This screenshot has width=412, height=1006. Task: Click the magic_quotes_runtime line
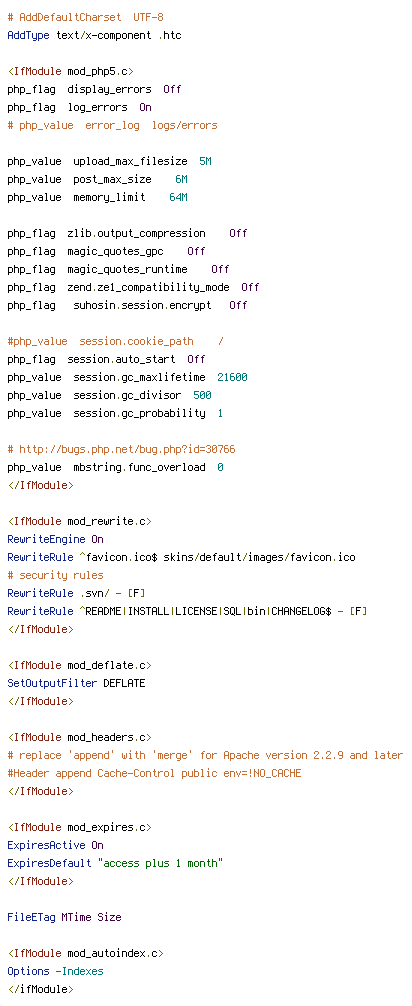click(118, 269)
